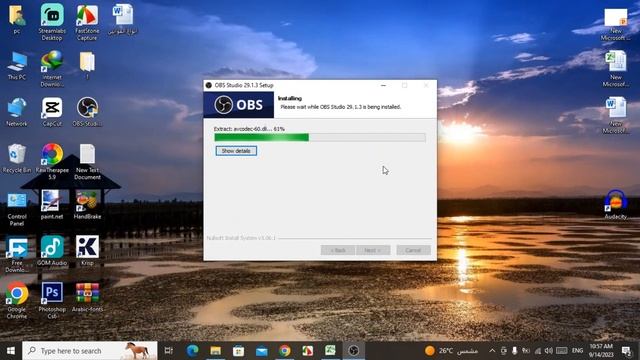Open Chrome from the taskbar
The width and height of the screenshot is (640, 360).
284,351
